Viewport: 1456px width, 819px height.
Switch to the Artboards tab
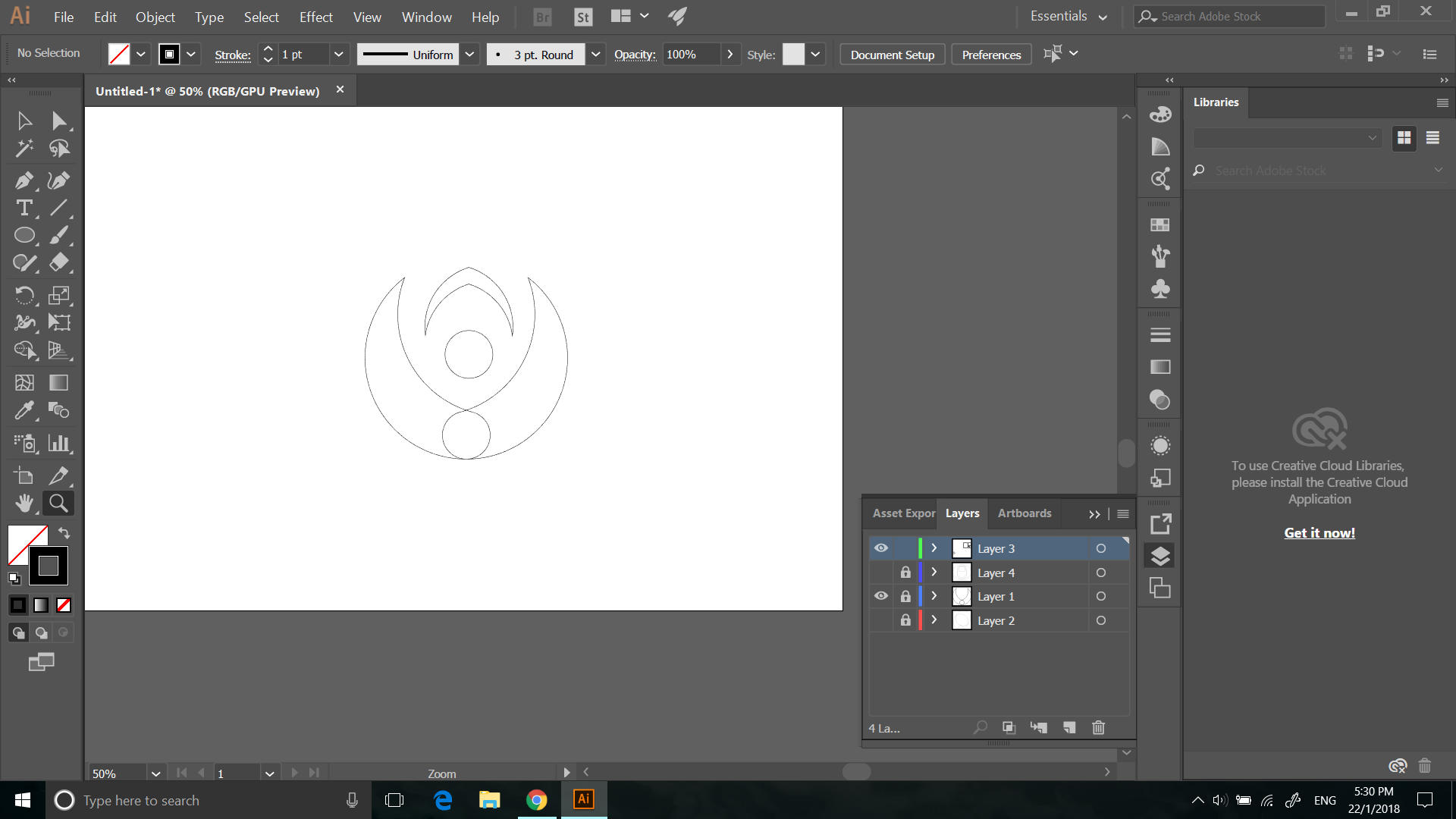pos(1024,513)
